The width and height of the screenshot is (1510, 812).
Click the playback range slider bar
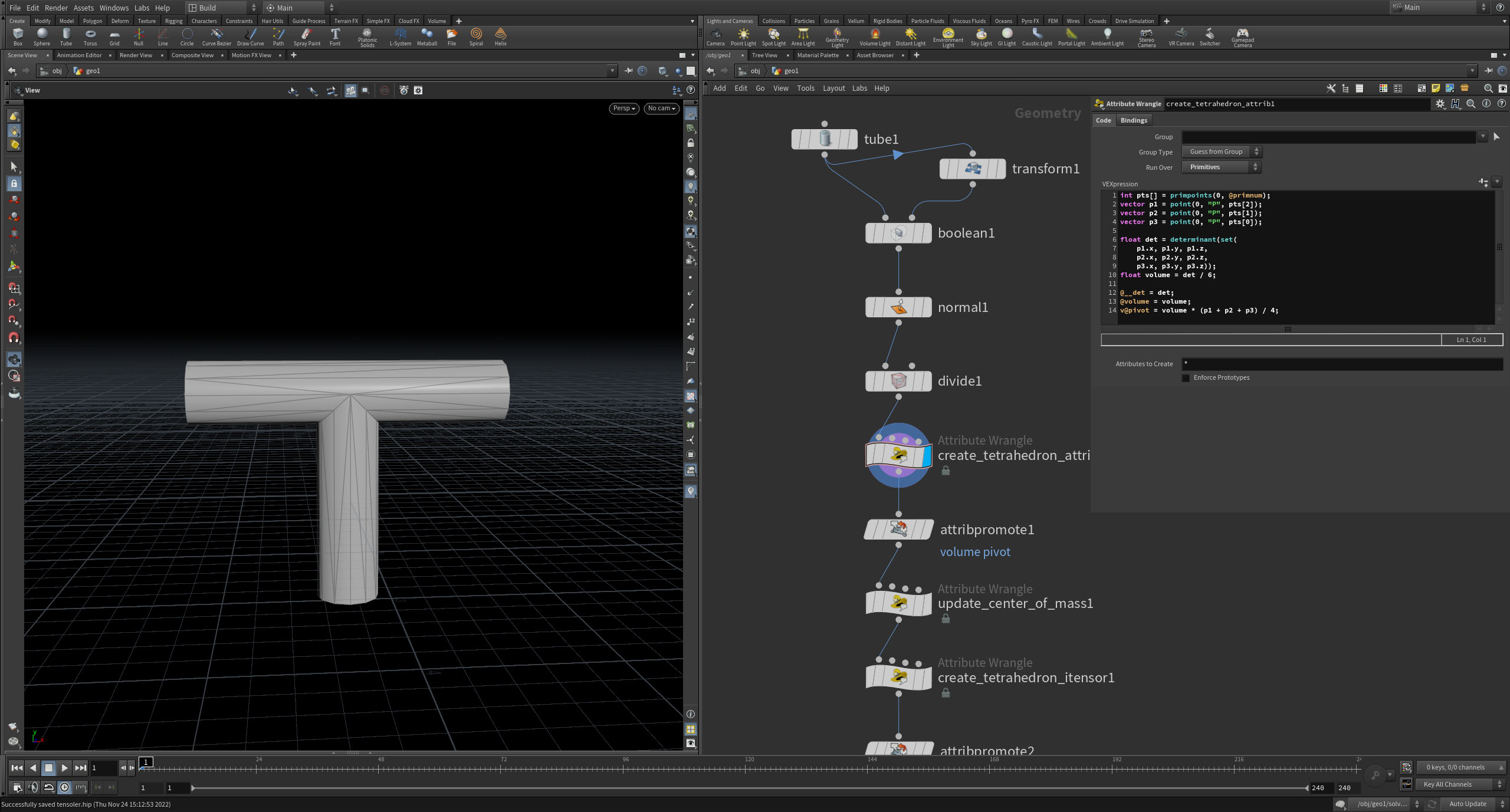[x=749, y=788]
